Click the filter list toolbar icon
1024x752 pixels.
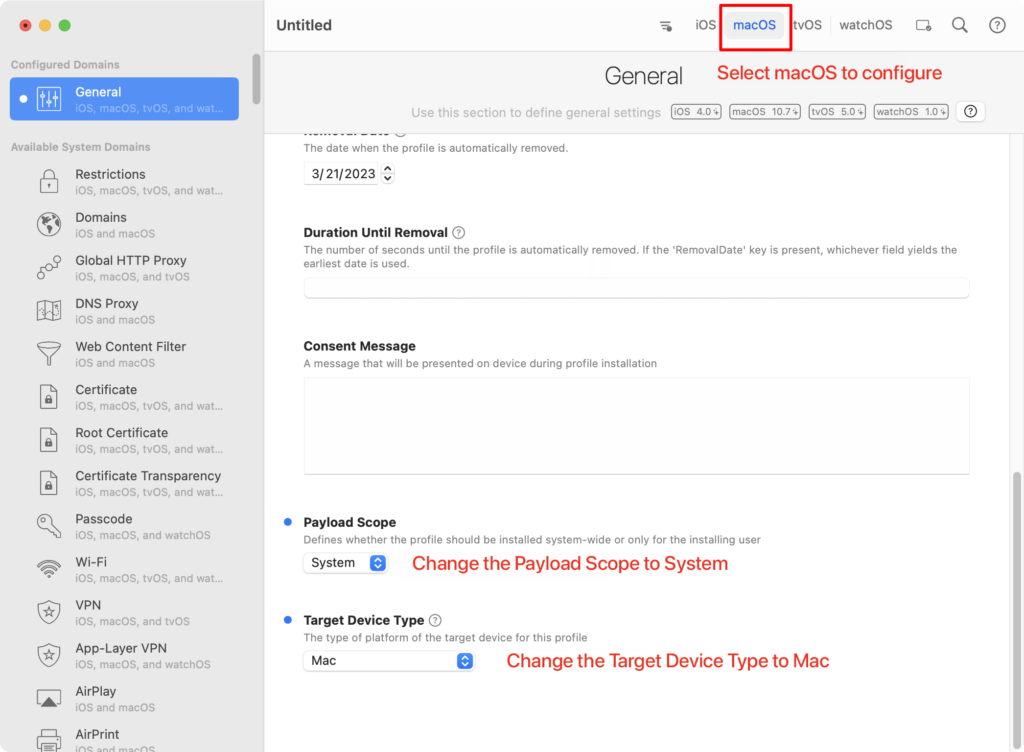click(665, 26)
